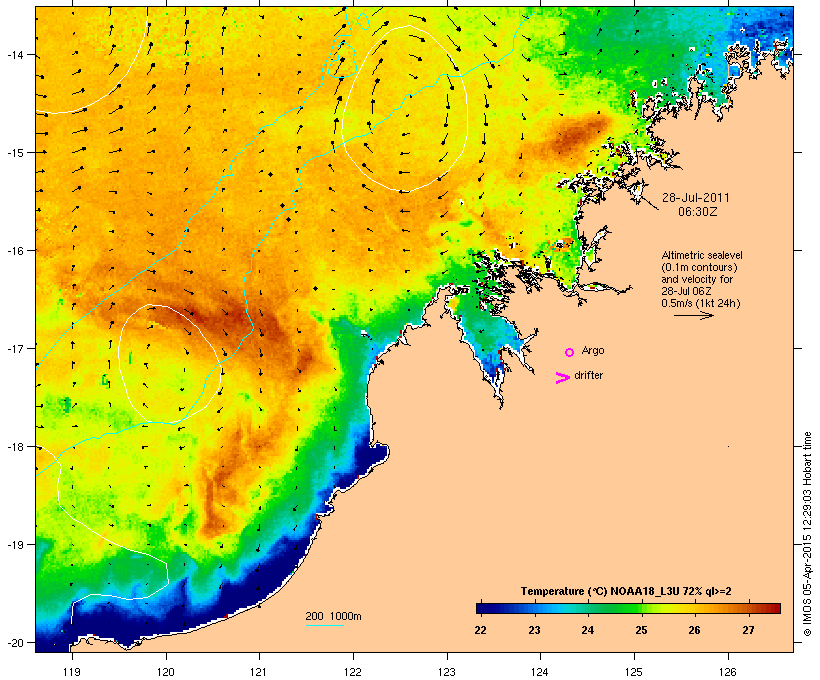The width and height of the screenshot is (820, 680).
Task: Click the color bar tick label '23'
Action: pos(534,630)
